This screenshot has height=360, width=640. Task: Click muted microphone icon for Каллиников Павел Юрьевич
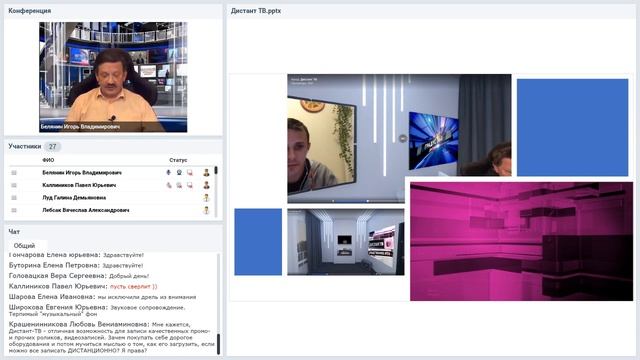coord(169,185)
